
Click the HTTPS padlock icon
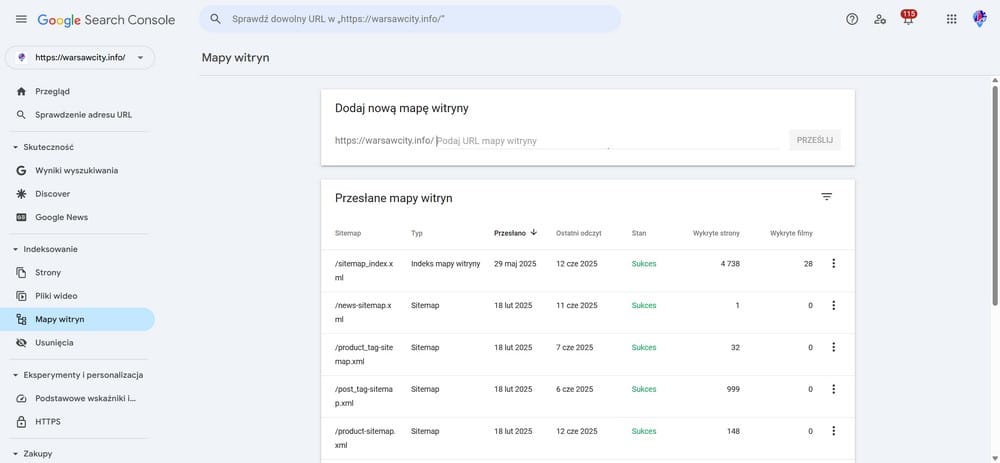pos(22,422)
